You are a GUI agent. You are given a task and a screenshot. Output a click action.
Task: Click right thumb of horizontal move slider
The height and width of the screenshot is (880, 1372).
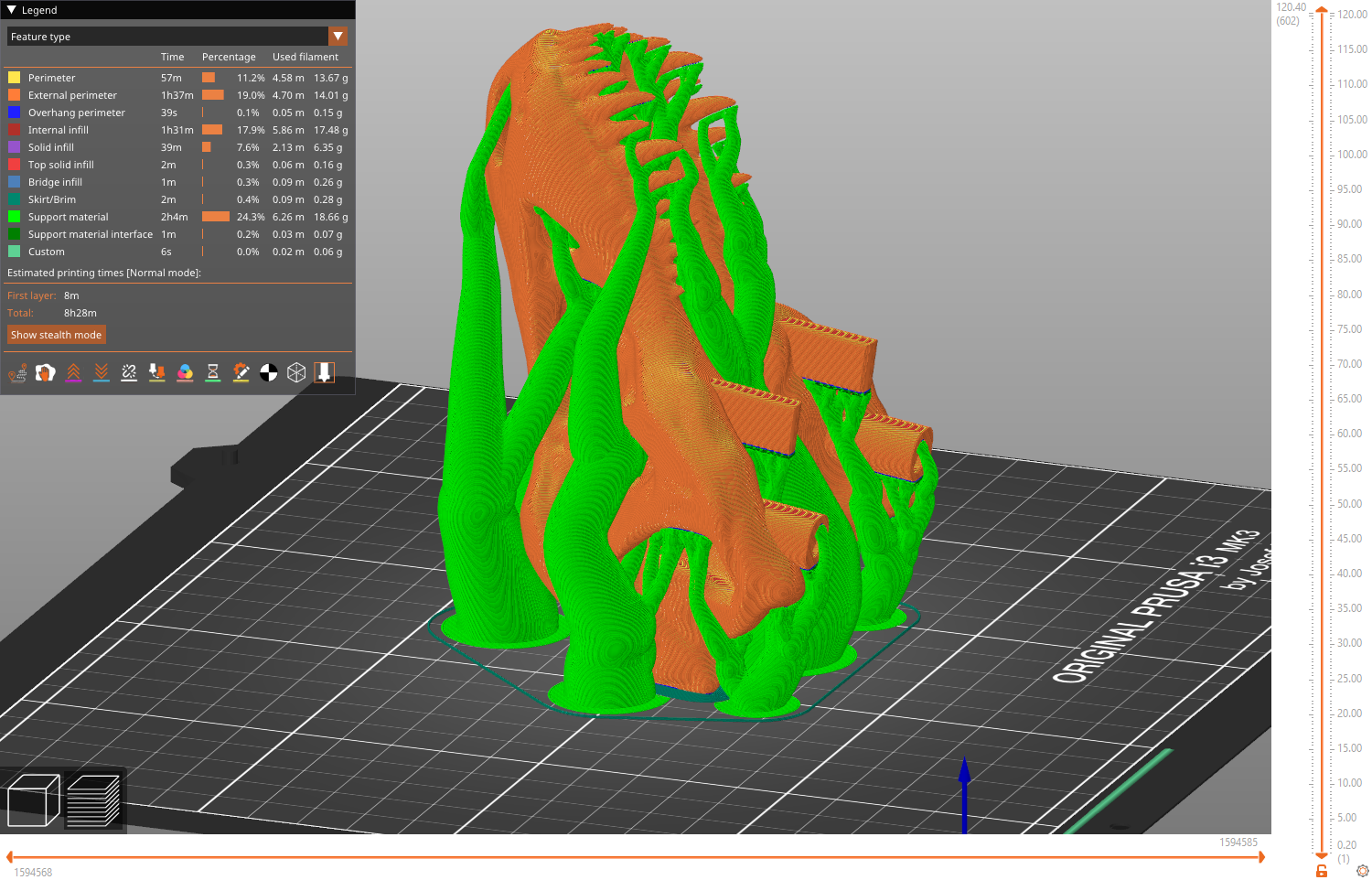1261,857
